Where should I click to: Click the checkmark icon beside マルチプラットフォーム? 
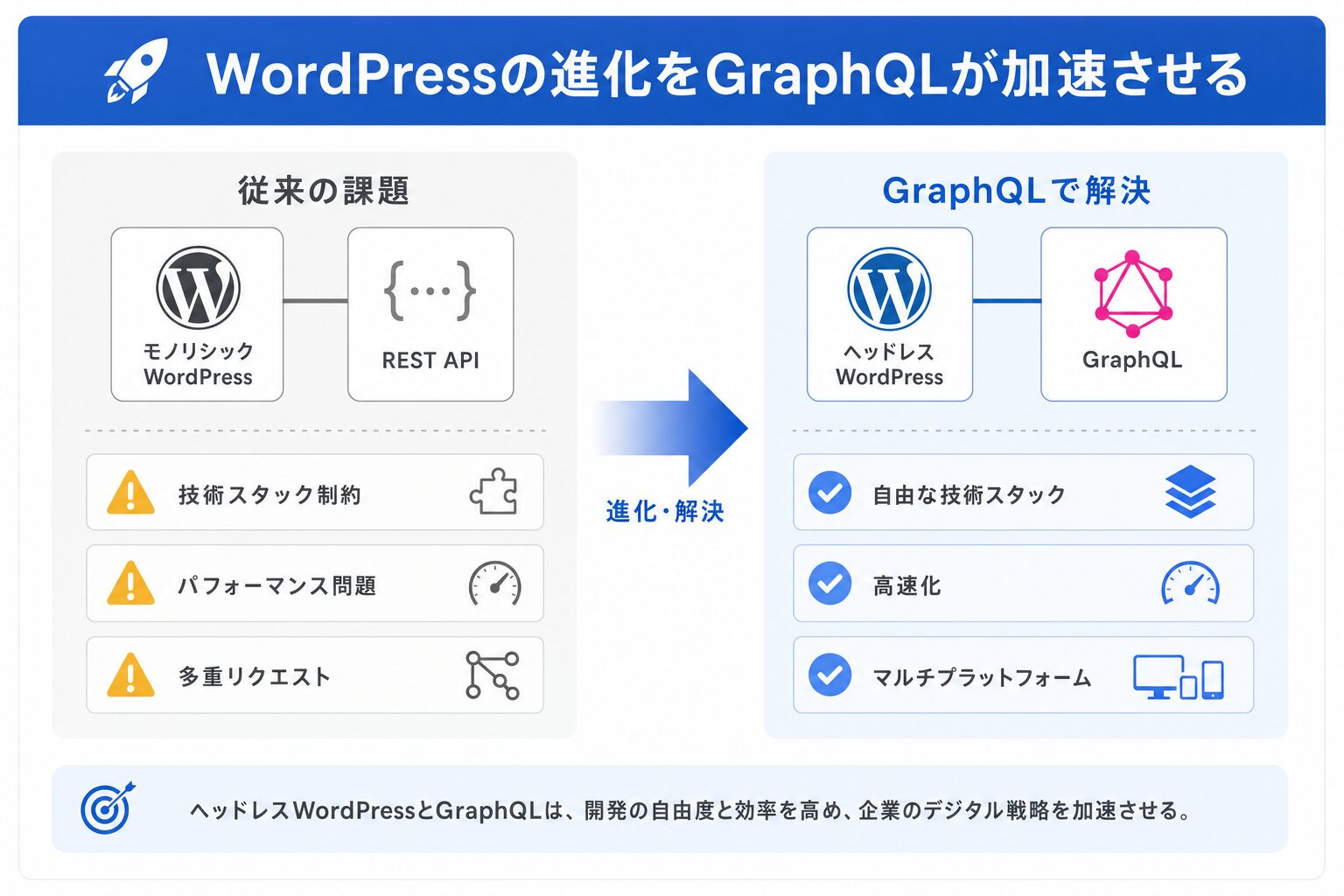(x=829, y=675)
